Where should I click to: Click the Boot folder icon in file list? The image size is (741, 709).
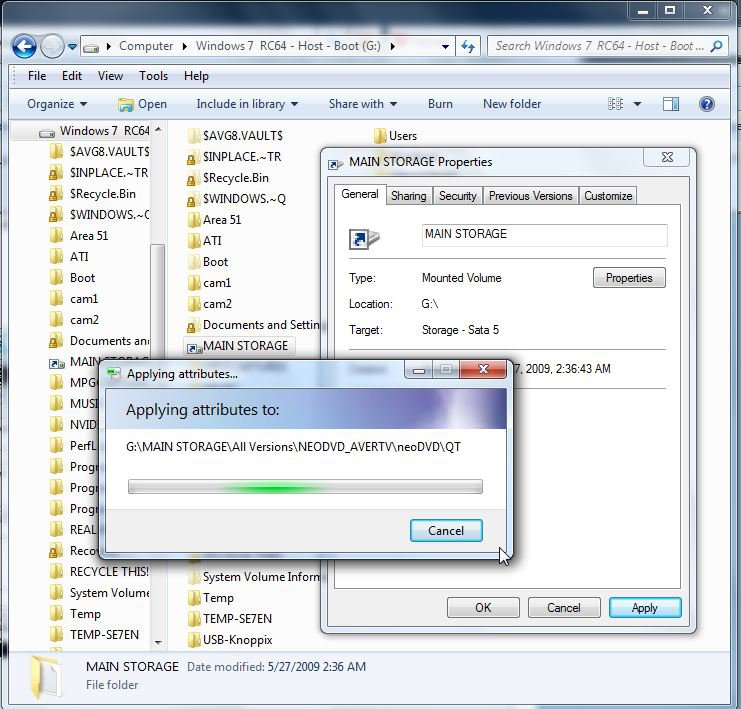coord(194,262)
